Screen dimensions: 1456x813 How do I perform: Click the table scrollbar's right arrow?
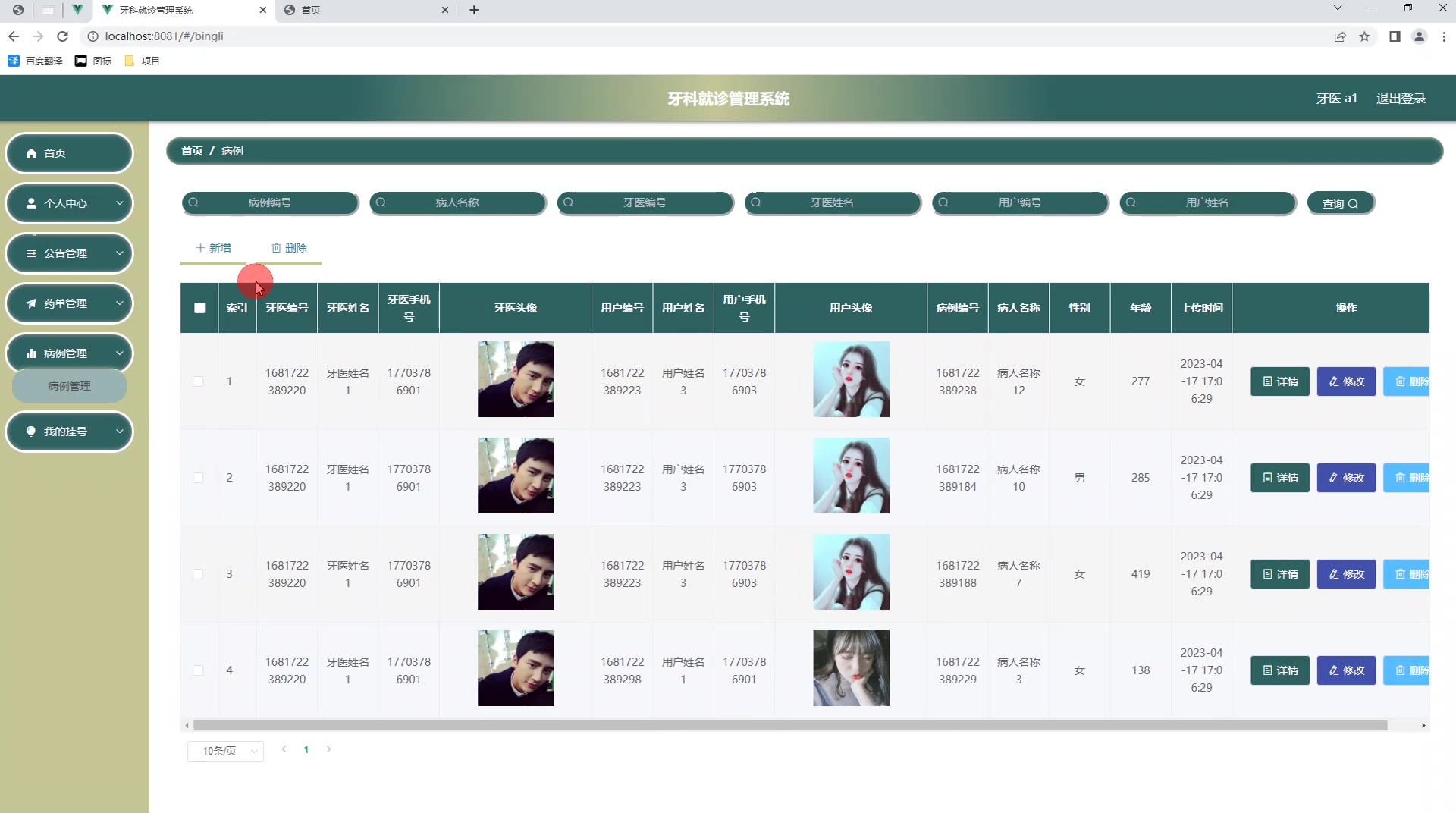tap(1423, 726)
